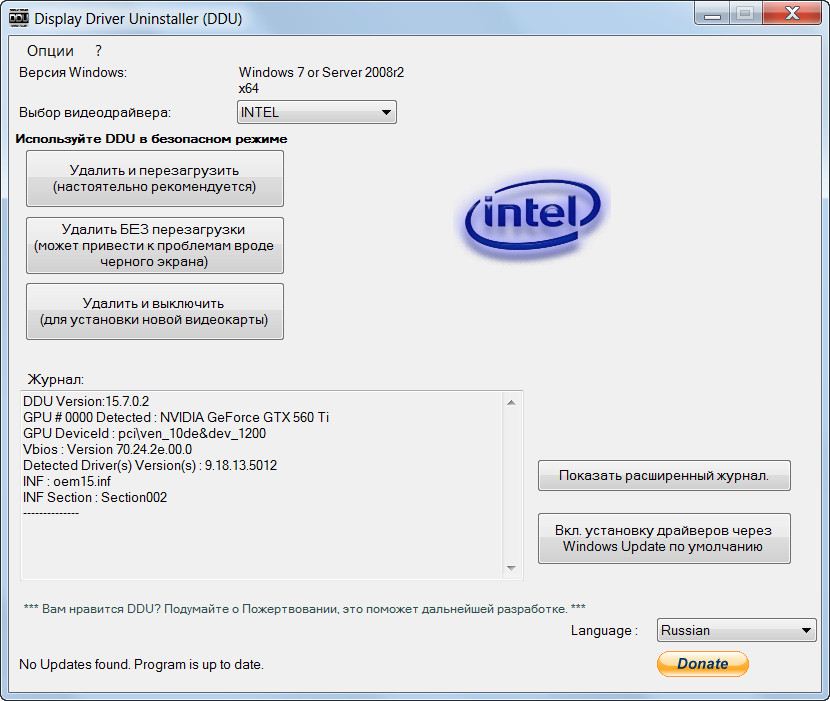Open the ? help menu
The image size is (830, 701).
99,50
